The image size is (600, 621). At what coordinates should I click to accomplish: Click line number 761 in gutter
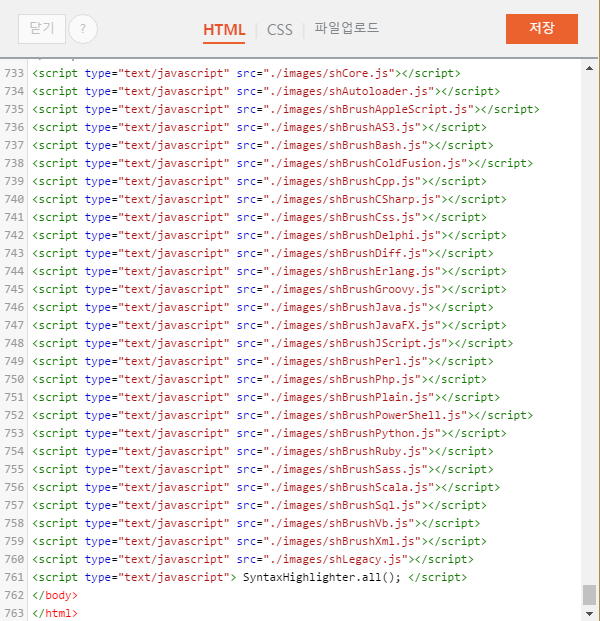14,577
